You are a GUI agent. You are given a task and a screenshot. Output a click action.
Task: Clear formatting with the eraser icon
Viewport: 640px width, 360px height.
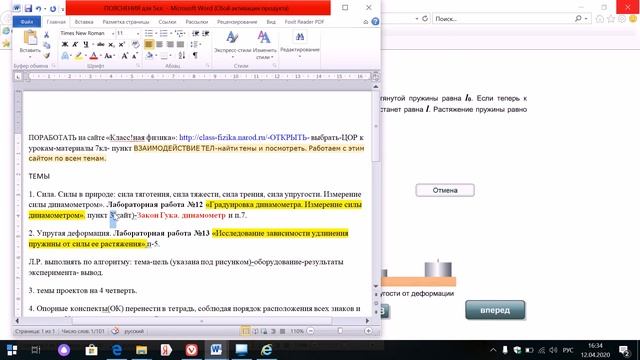click(x=136, y=44)
